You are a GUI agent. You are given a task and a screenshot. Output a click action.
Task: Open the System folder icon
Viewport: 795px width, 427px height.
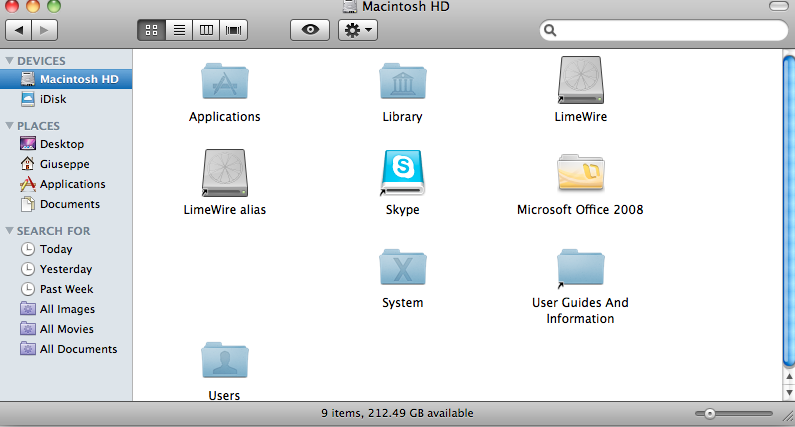coord(403,267)
